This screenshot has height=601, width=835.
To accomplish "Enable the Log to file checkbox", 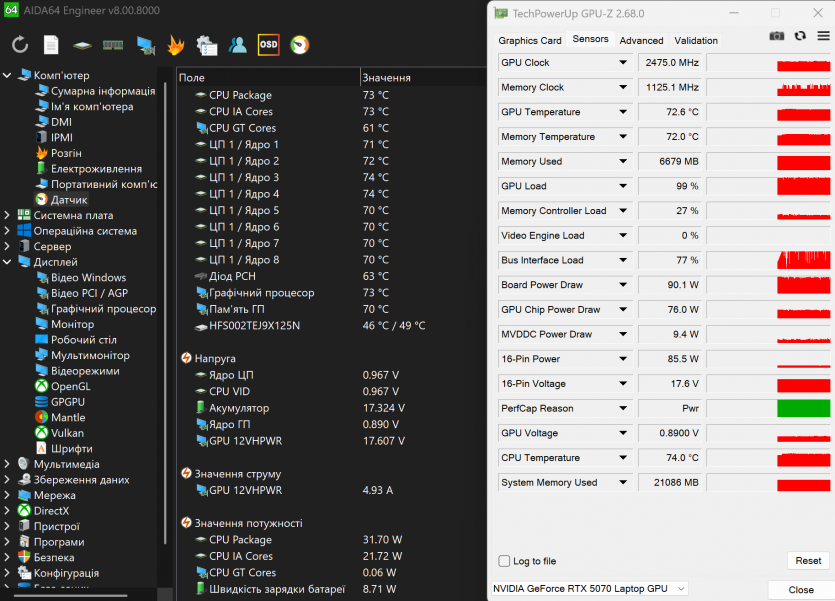I will click(505, 561).
